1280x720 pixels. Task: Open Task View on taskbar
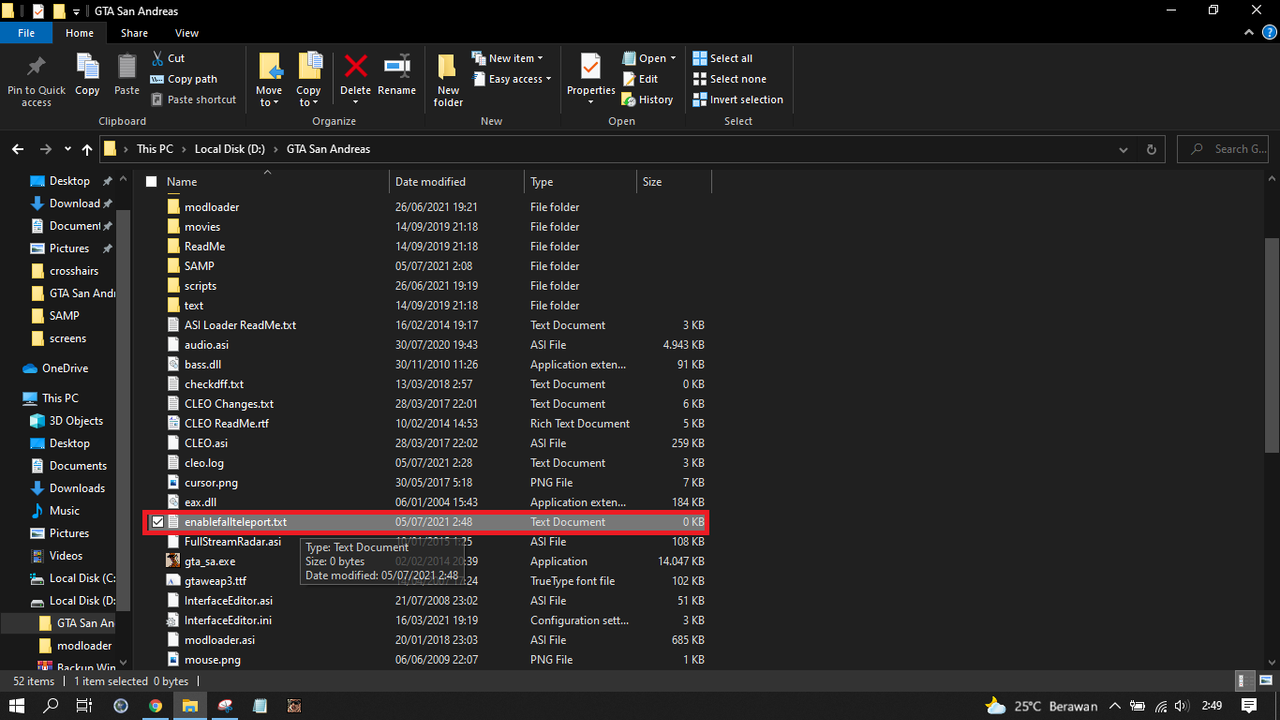point(85,705)
